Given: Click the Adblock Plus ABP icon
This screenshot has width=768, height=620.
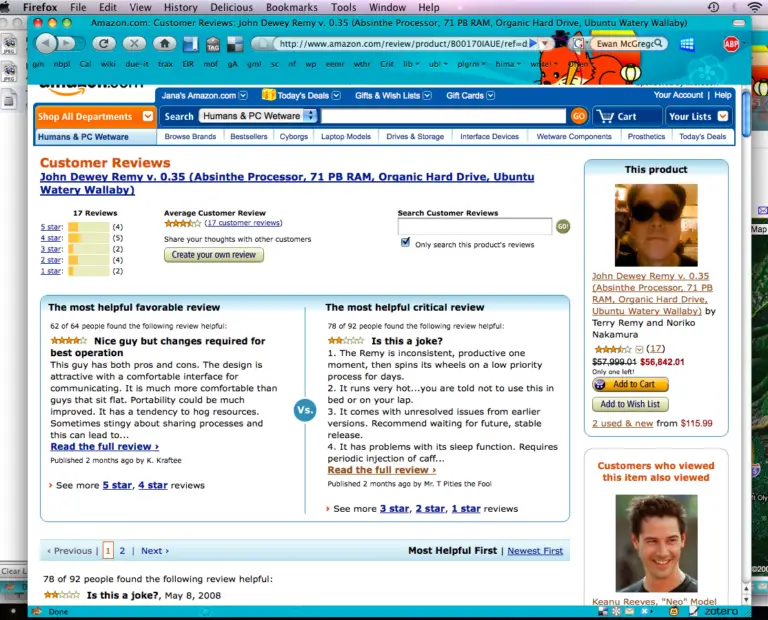Looking at the screenshot, I should [731, 44].
